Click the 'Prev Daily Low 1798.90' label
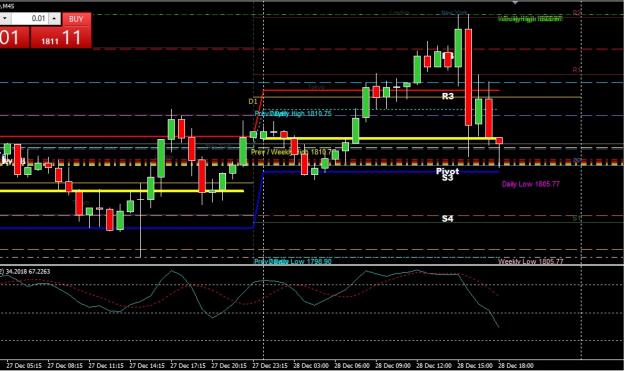This screenshot has height=371, width=625. 293,261
